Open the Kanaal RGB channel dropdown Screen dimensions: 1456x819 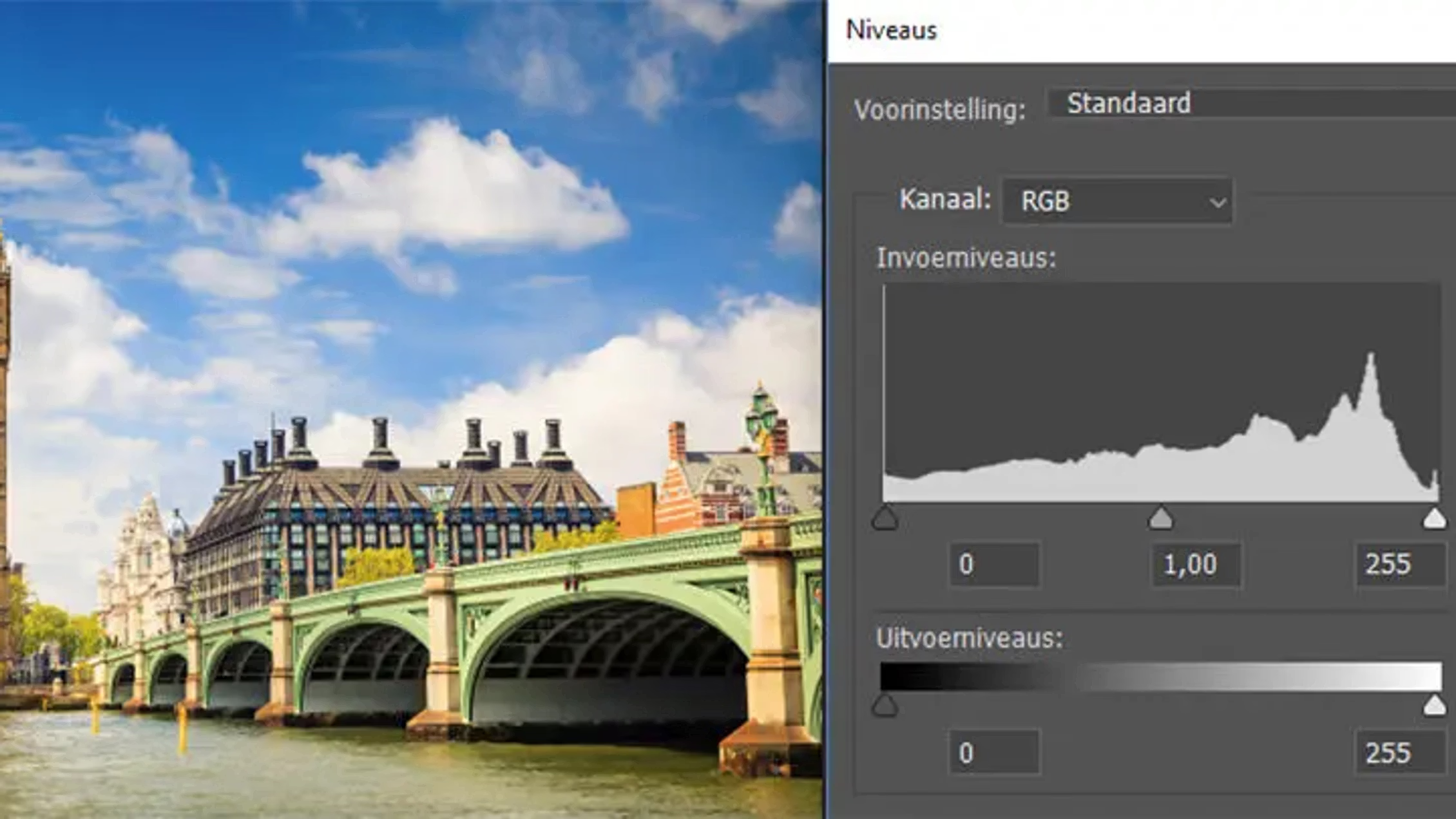(1118, 202)
